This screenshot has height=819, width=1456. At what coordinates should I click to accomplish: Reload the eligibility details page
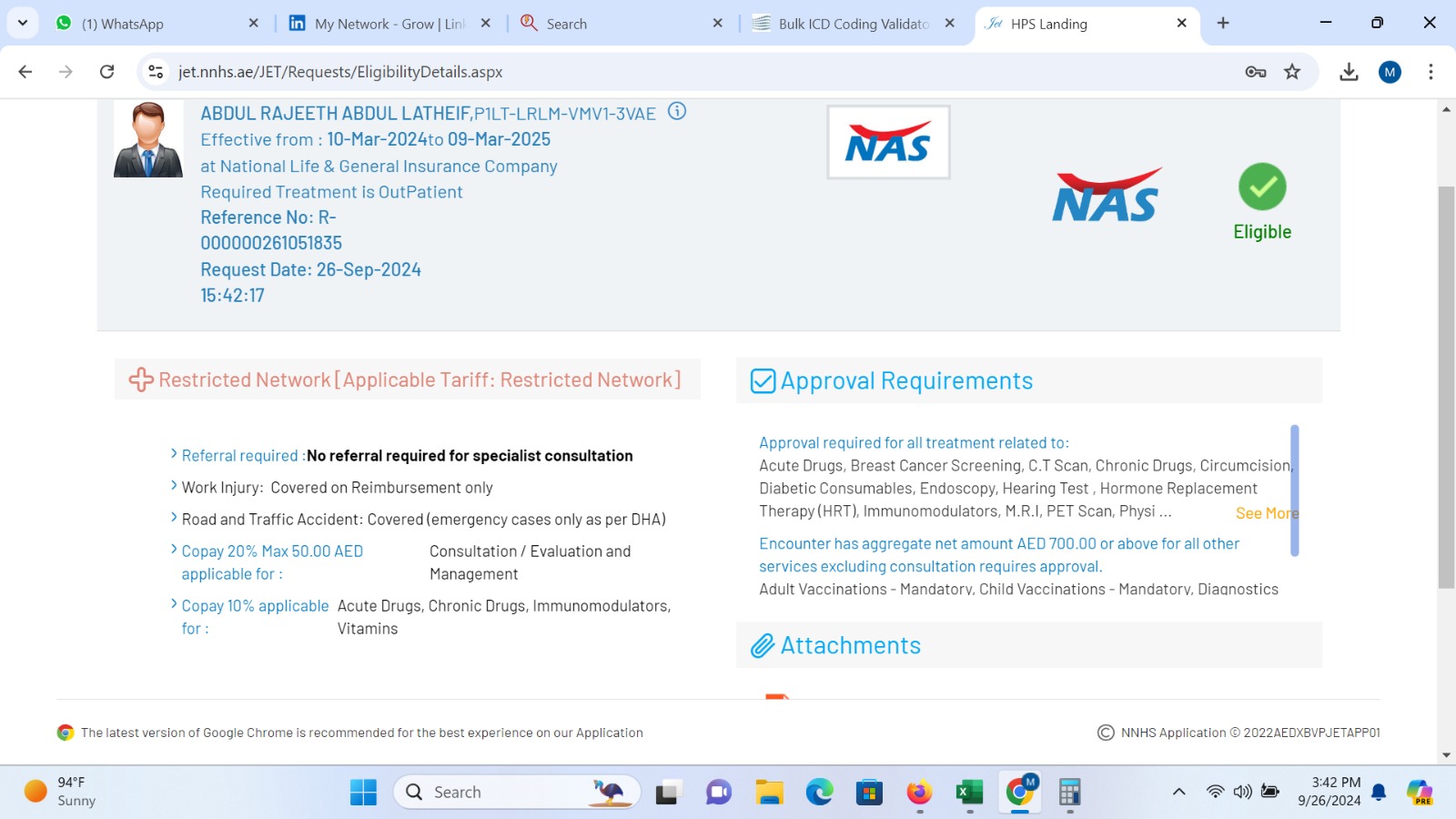pos(106,72)
